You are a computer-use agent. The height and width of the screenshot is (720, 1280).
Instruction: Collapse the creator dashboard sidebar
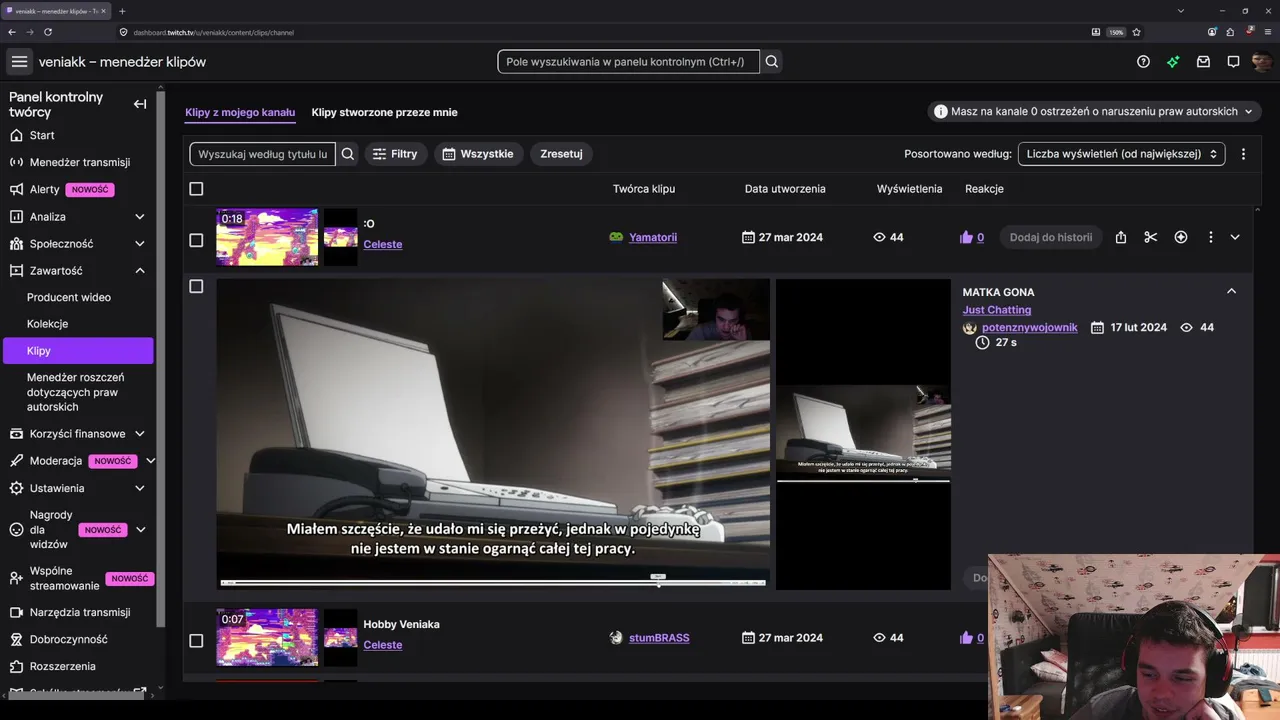(140, 104)
